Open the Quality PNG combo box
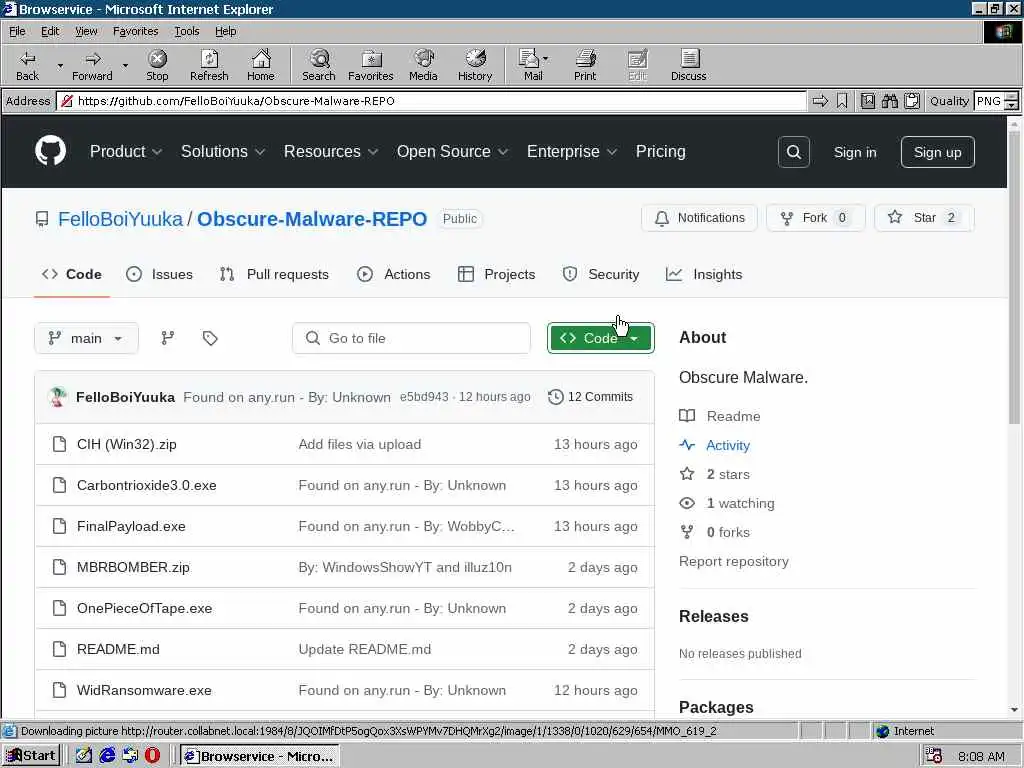1024x768 pixels. (996, 101)
